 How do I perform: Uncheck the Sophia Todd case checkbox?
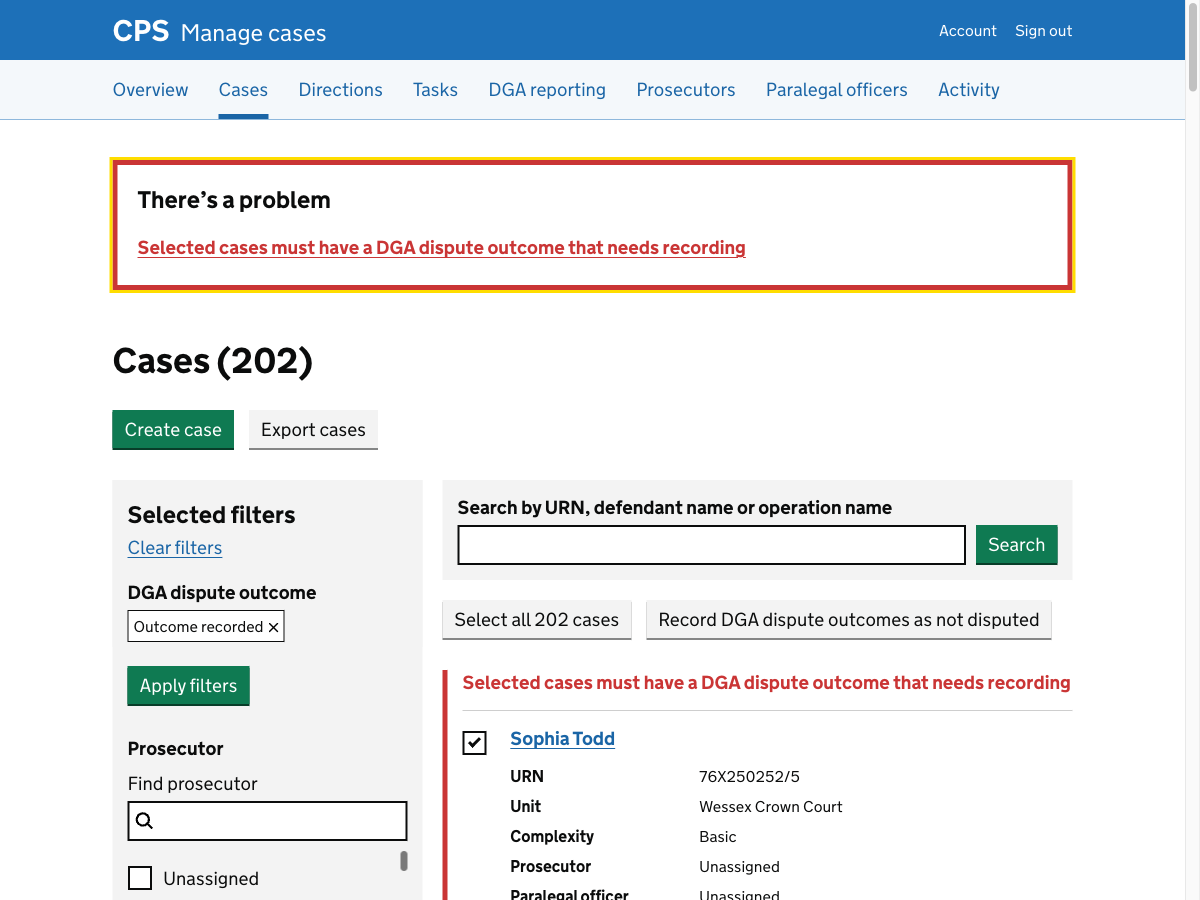pyautogui.click(x=474, y=743)
